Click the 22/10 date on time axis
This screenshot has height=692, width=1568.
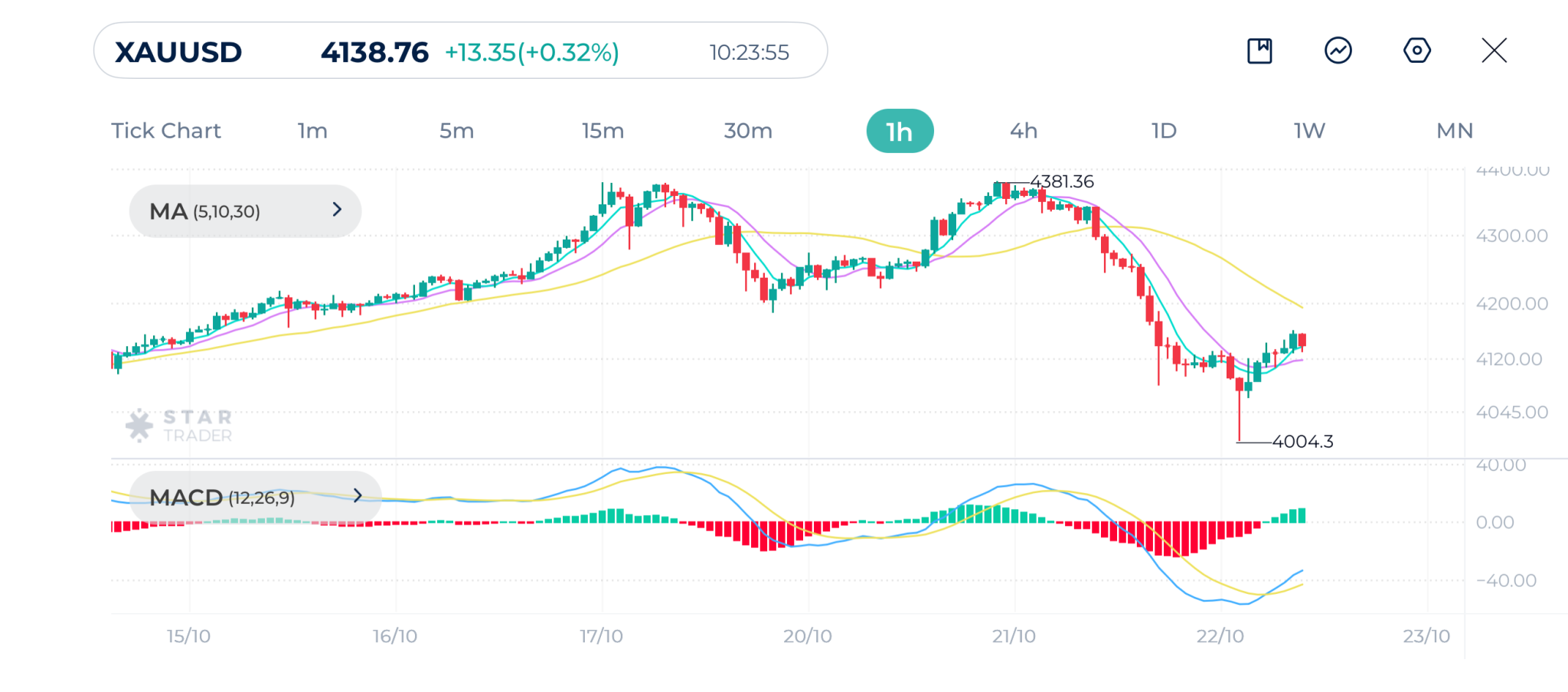click(1220, 636)
